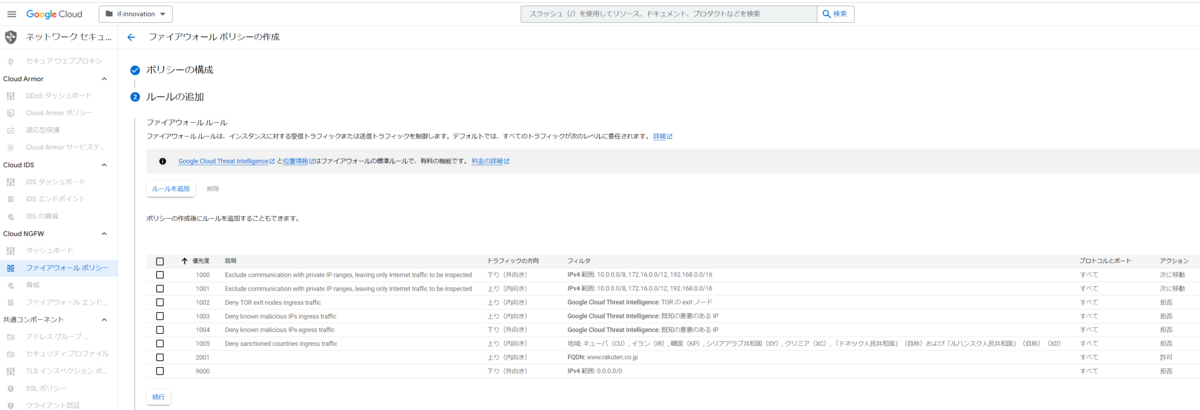The height and width of the screenshot is (410, 1200).
Task: Collapse the Cloud Armor sidebar section
Action: pos(104,79)
